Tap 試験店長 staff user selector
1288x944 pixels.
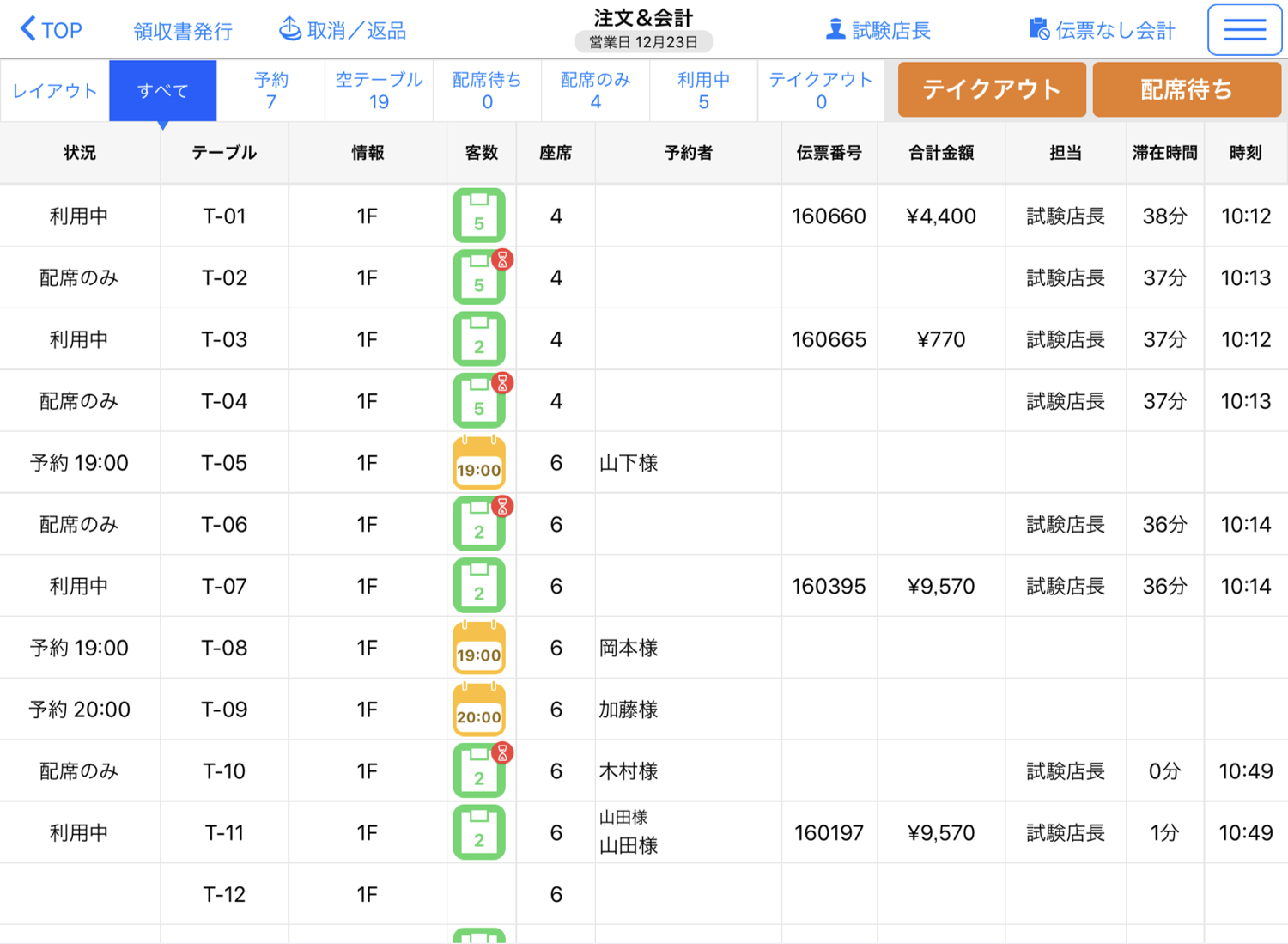coord(878,30)
